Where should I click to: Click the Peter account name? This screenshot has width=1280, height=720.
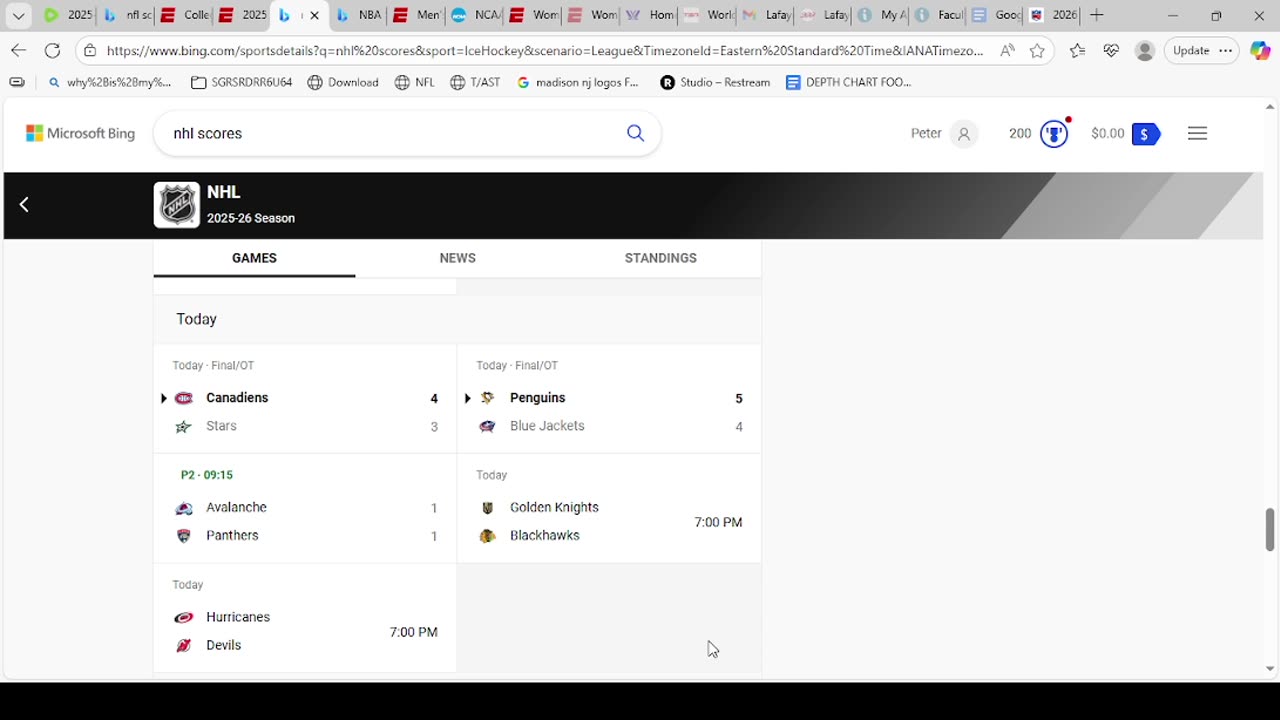coord(926,133)
